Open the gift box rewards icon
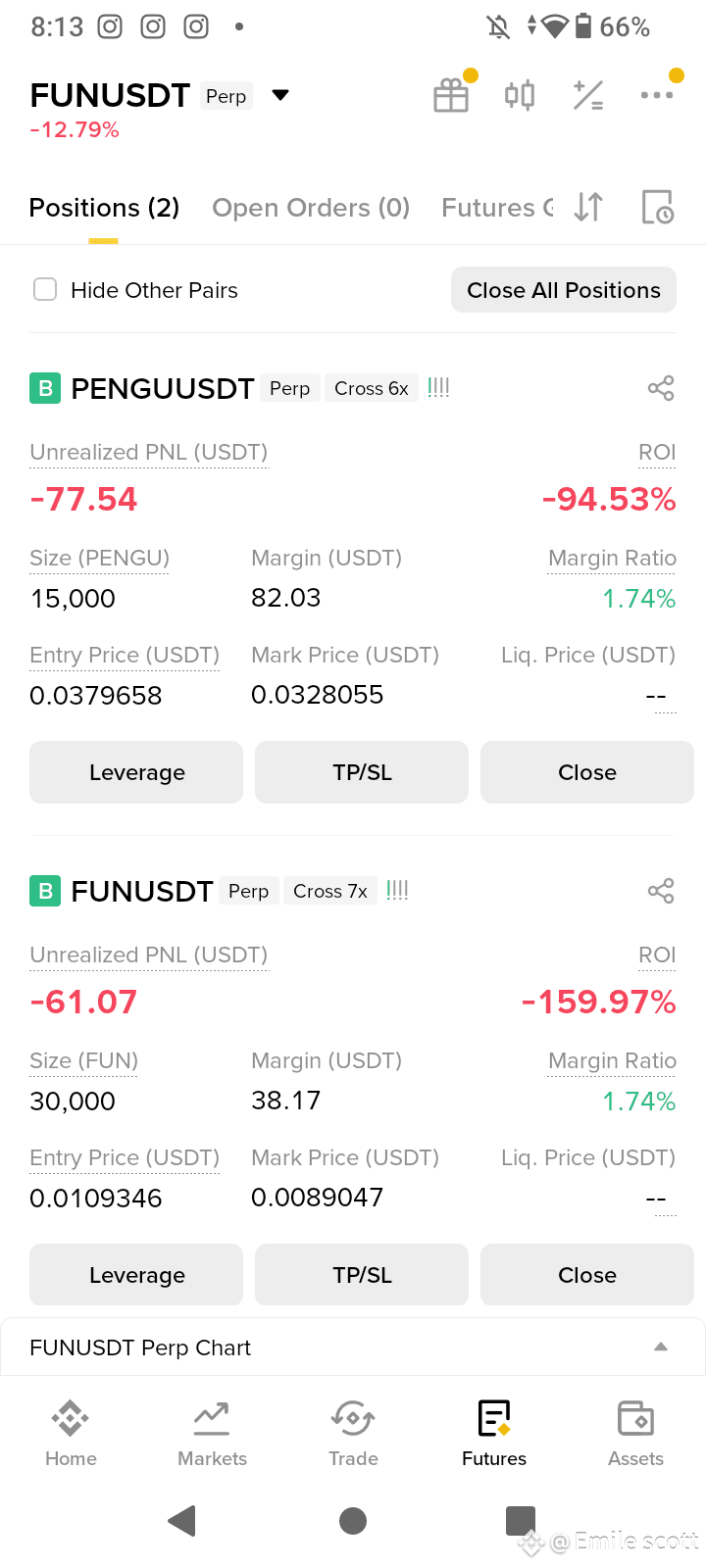Viewport: 706px width, 1568px height. (x=451, y=95)
